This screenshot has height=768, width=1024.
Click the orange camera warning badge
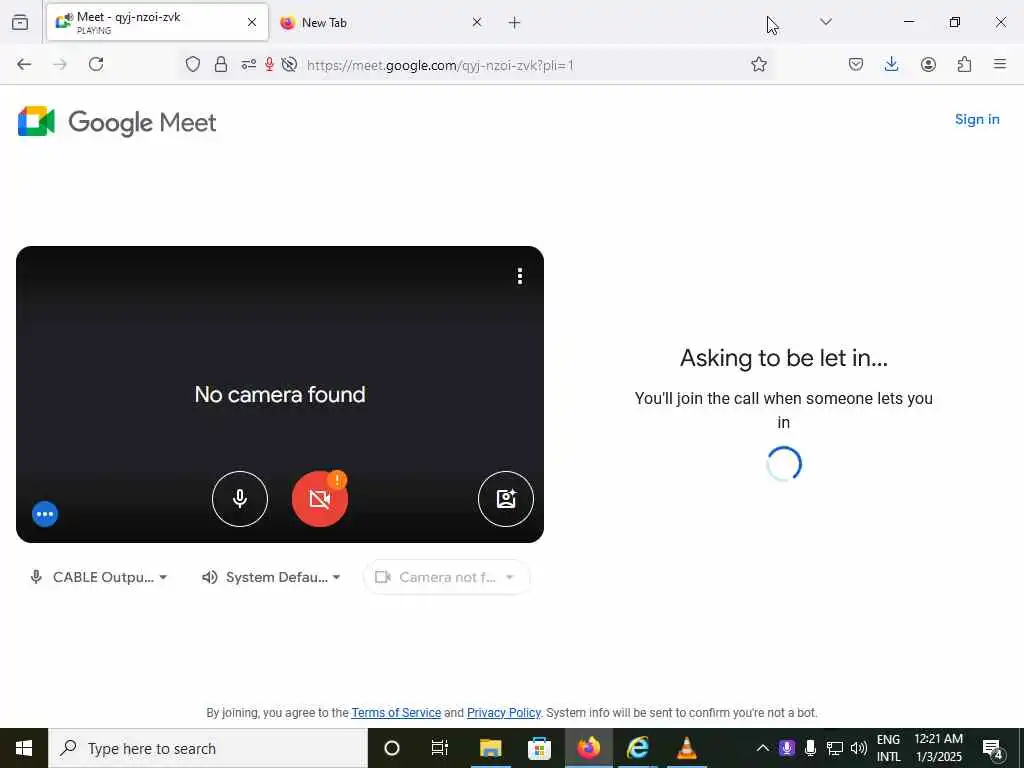coord(337,481)
